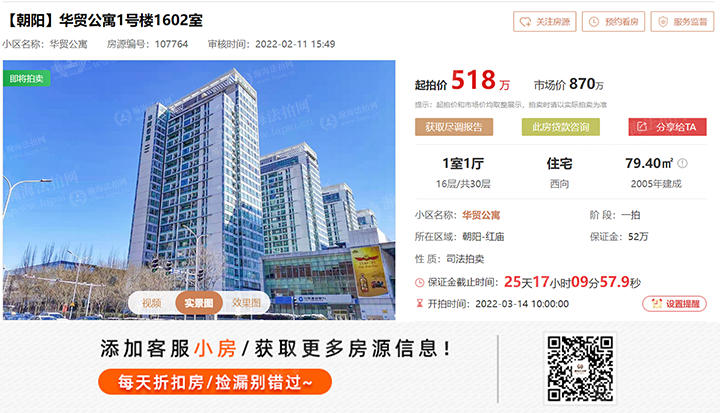Click the clock icon on 预约看房
Screen dimensions: 720x413
pos(594,22)
